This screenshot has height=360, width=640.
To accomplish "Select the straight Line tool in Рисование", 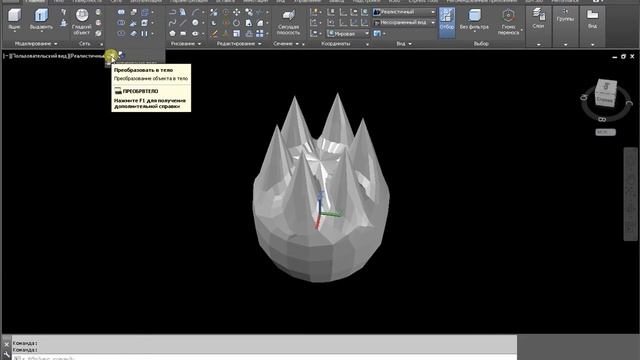I will pos(183,23).
